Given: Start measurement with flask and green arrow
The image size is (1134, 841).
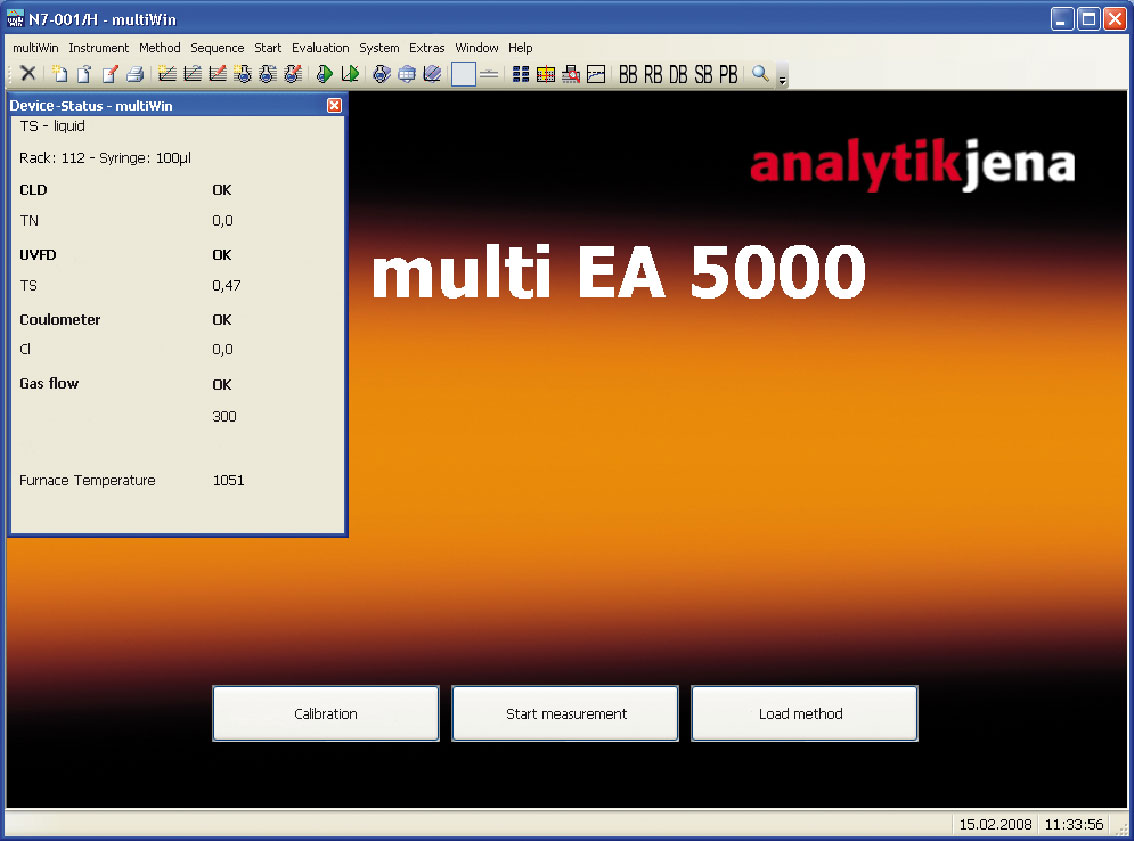Looking at the screenshot, I should [x=325, y=73].
